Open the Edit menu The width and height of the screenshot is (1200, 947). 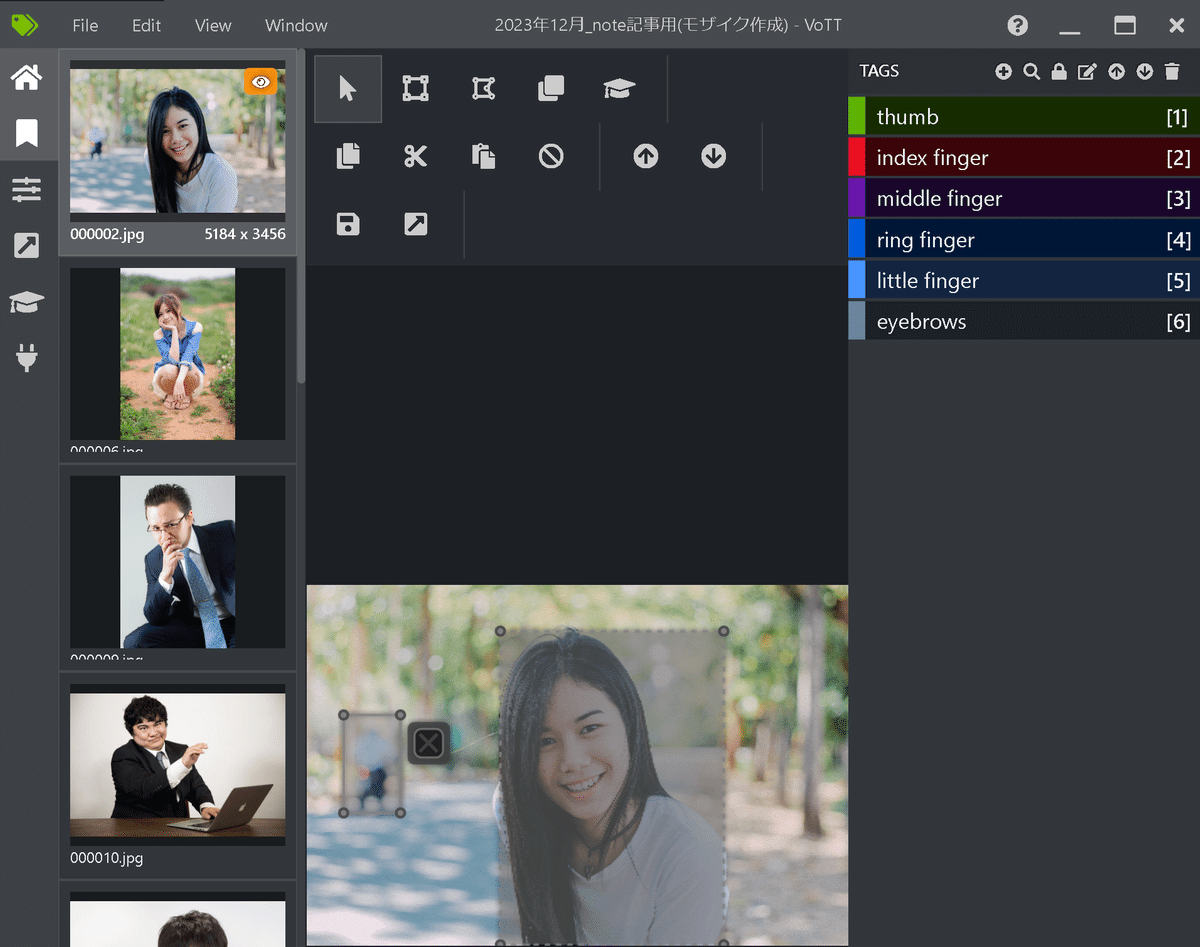(x=146, y=25)
